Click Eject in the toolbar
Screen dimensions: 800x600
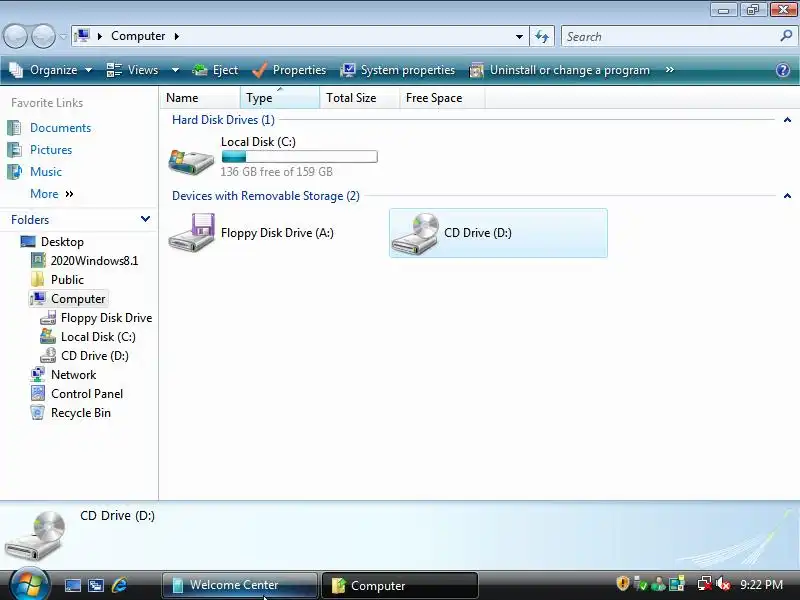pos(215,70)
